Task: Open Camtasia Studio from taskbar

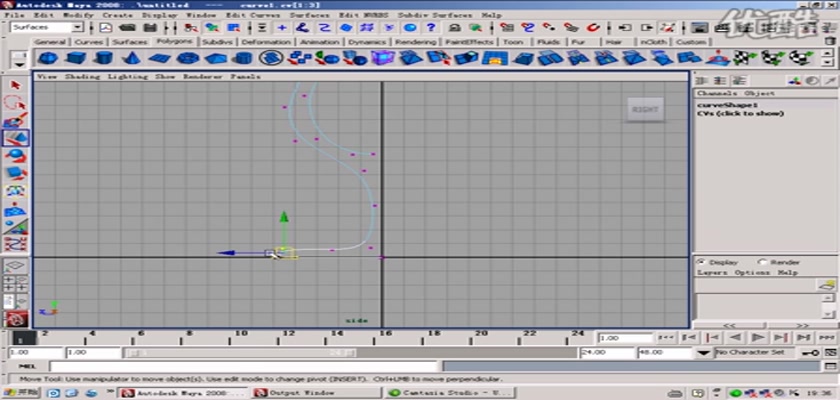Action: pos(451,393)
